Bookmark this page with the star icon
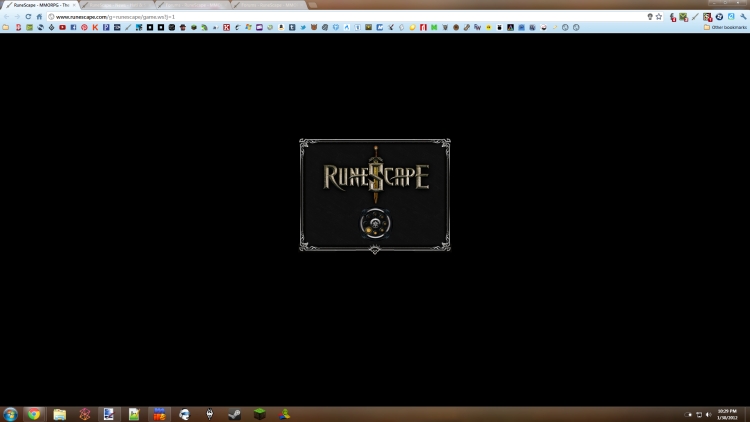Viewport: 750px width, 422px height. [x=659, y=17]
